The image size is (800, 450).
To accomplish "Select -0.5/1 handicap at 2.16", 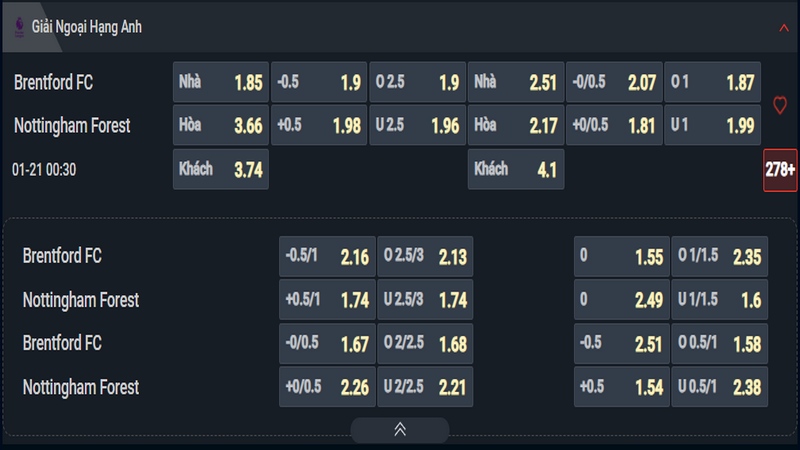I will click(x=327, y=256).
